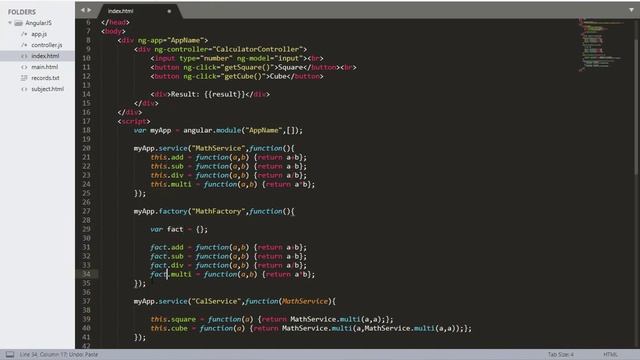Click the controller.js file type icon
Image resolution: width=640 pixels, height=360 pixels.
[x=24, y=45]
